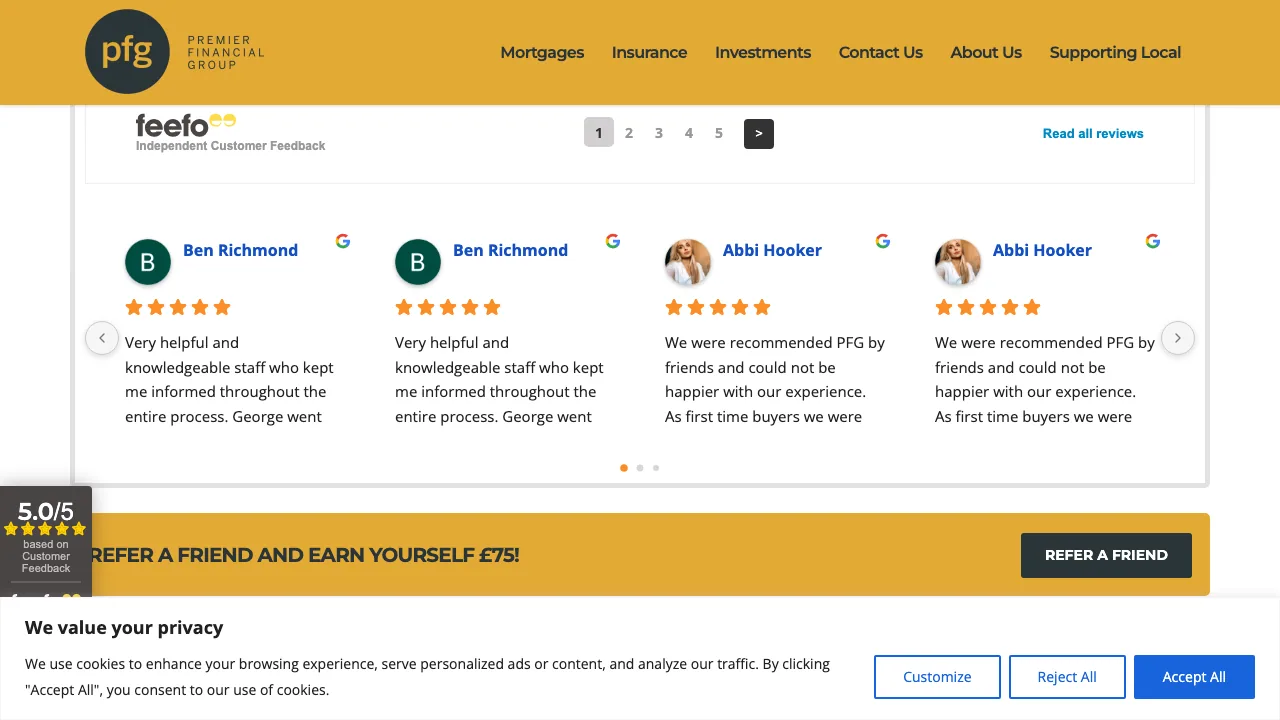The width and height of the screenshot is (1280, 720).
Task: Click the Google icon on Ben Richmond's first review
Action: tap(343, 240)
